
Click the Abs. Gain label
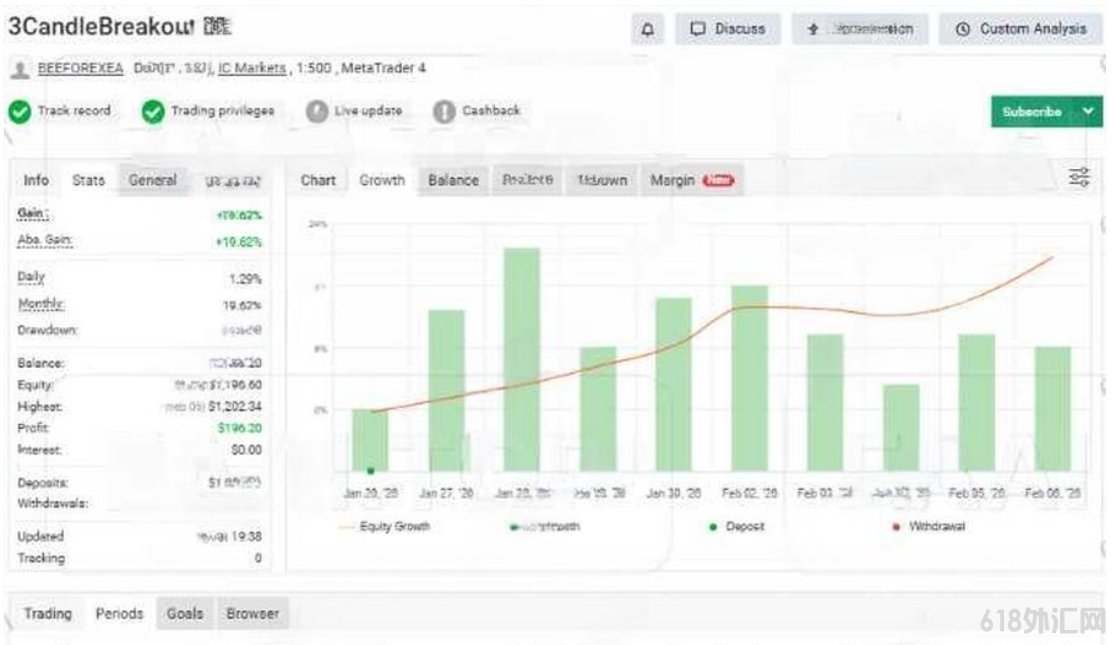pos(45,241)
